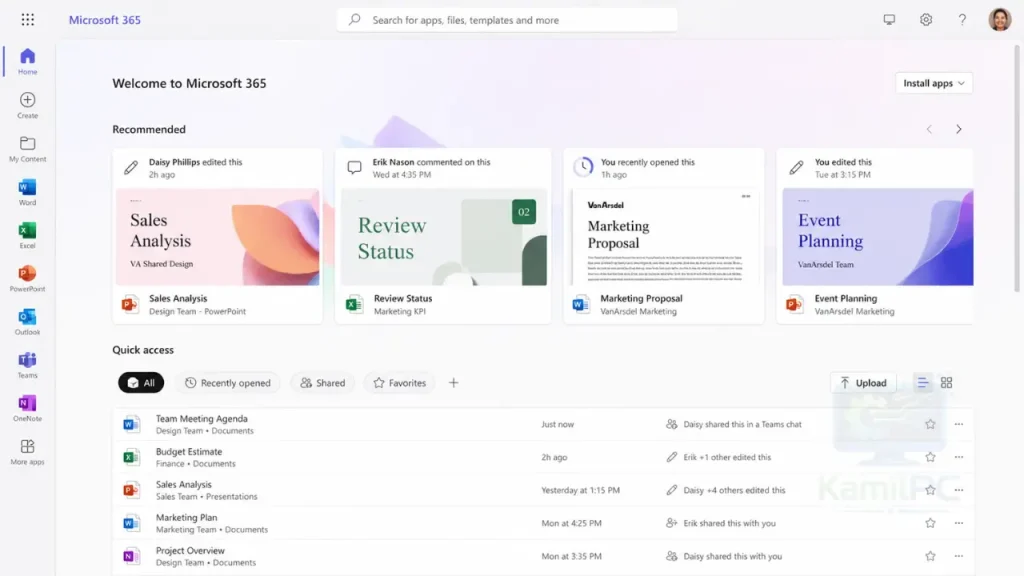Switch to grid view icon
This screenshot has width=1024, height=576.
(946, 383)
